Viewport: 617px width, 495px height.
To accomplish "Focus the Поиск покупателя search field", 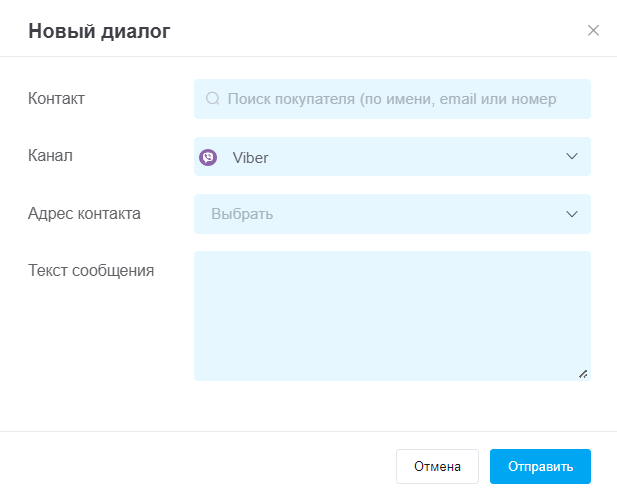I will [392, 99].
